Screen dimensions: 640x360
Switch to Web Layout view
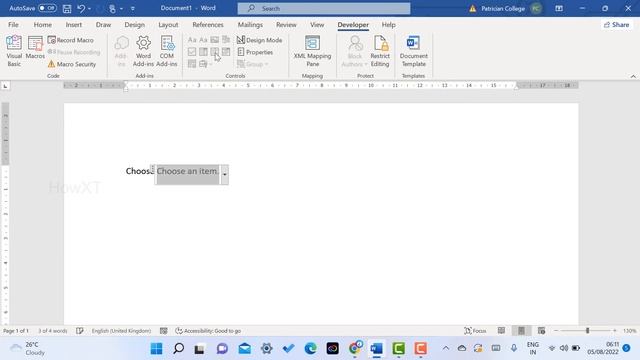541,331
